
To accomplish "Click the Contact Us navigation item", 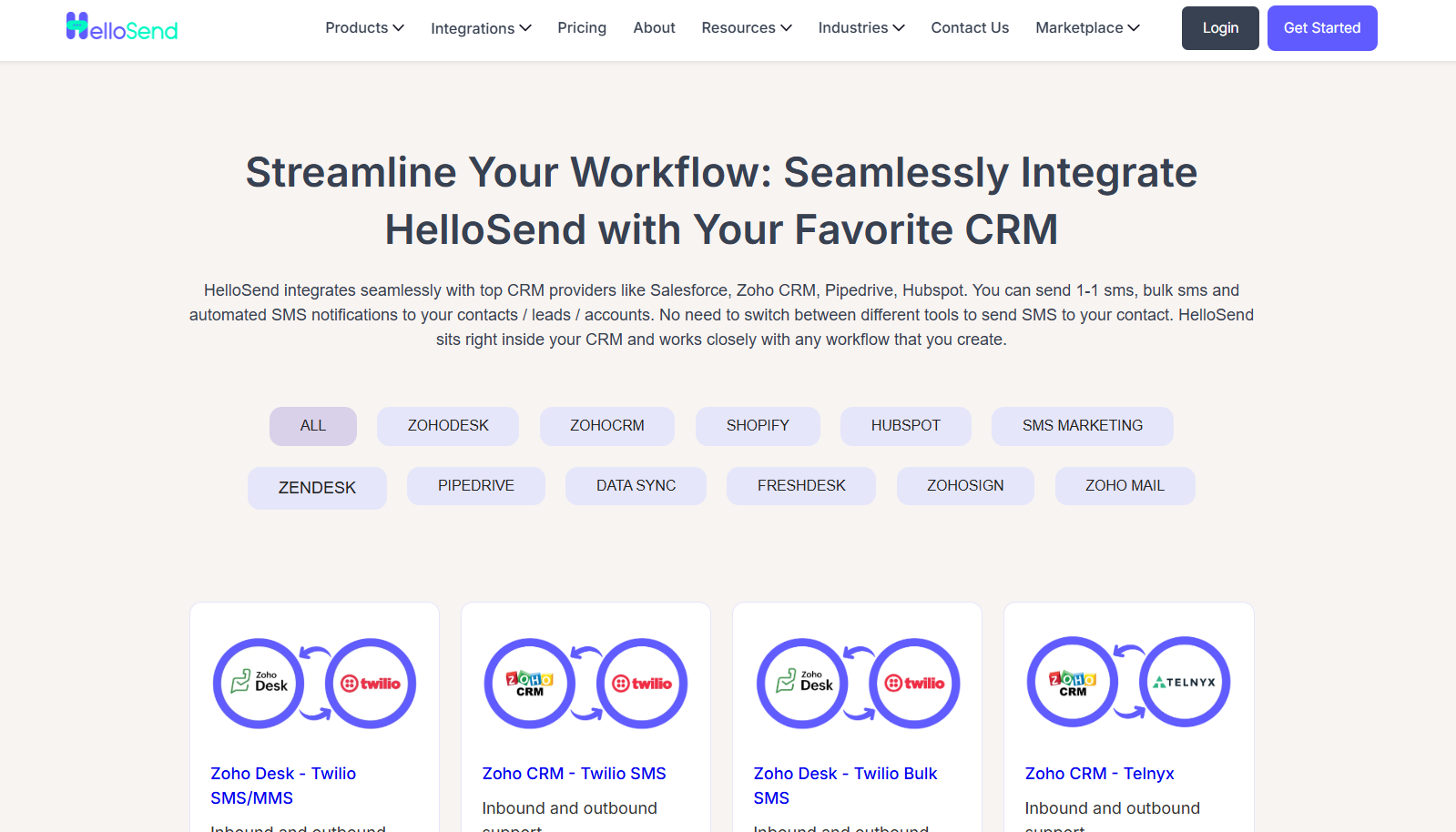I will point(969,27).
